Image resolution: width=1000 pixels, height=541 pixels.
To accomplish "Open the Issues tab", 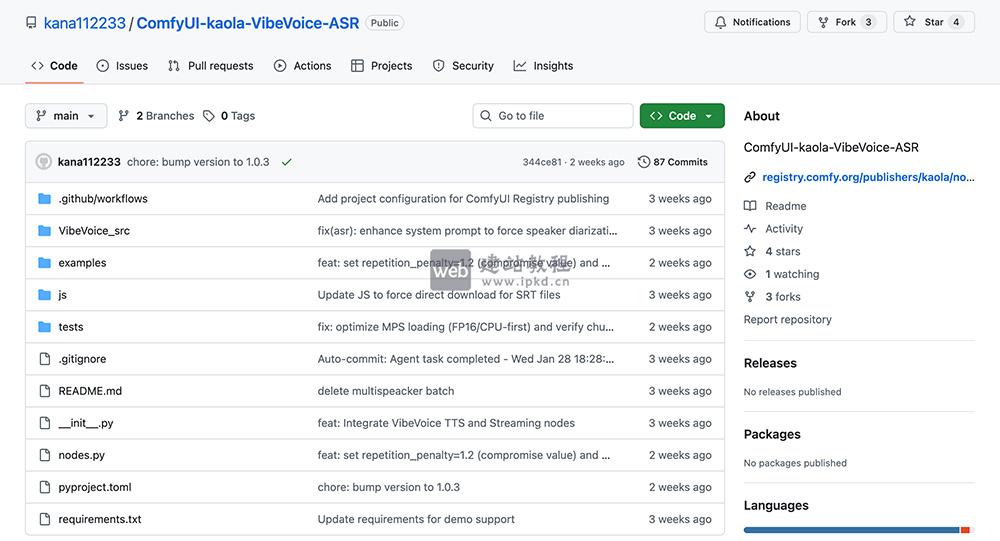I will click(122, 66).
